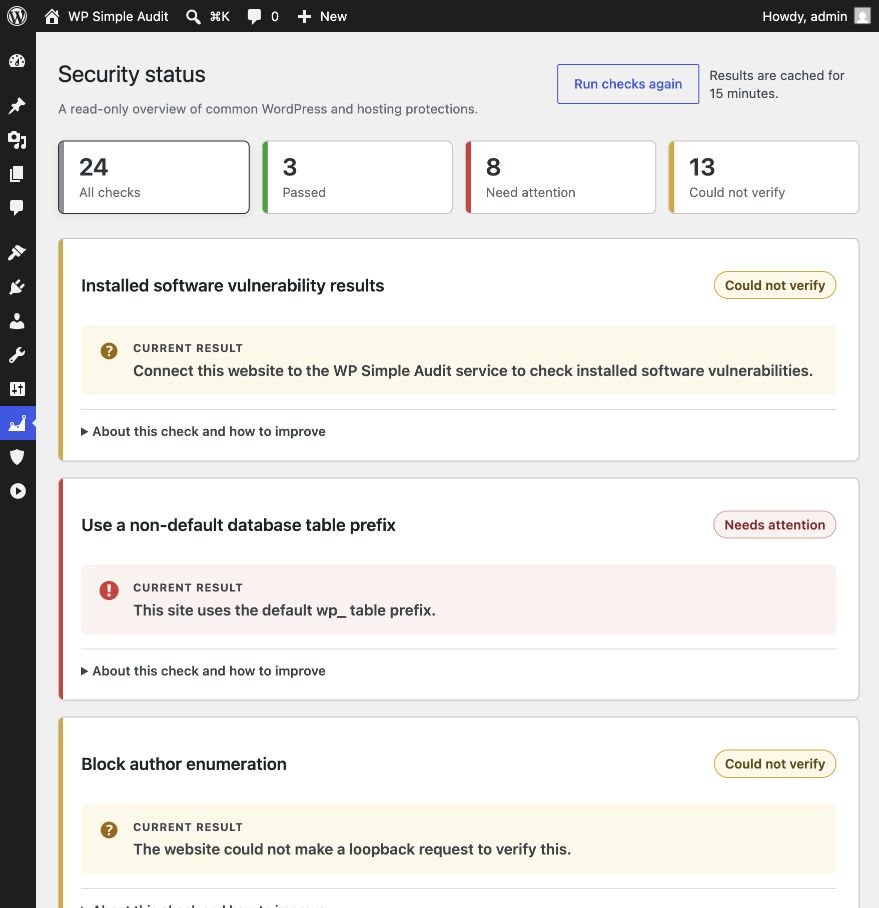Open the comments bubble in admin bar
Screen dimensions: 879x908
point(254,16)
